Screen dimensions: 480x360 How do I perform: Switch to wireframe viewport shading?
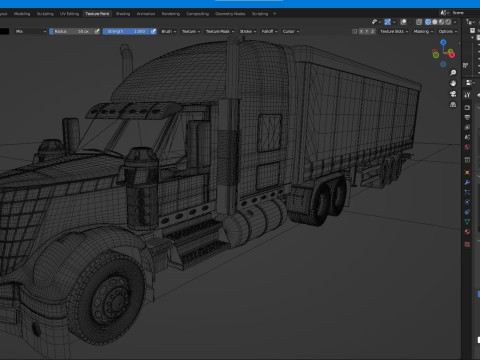point(428,22)
